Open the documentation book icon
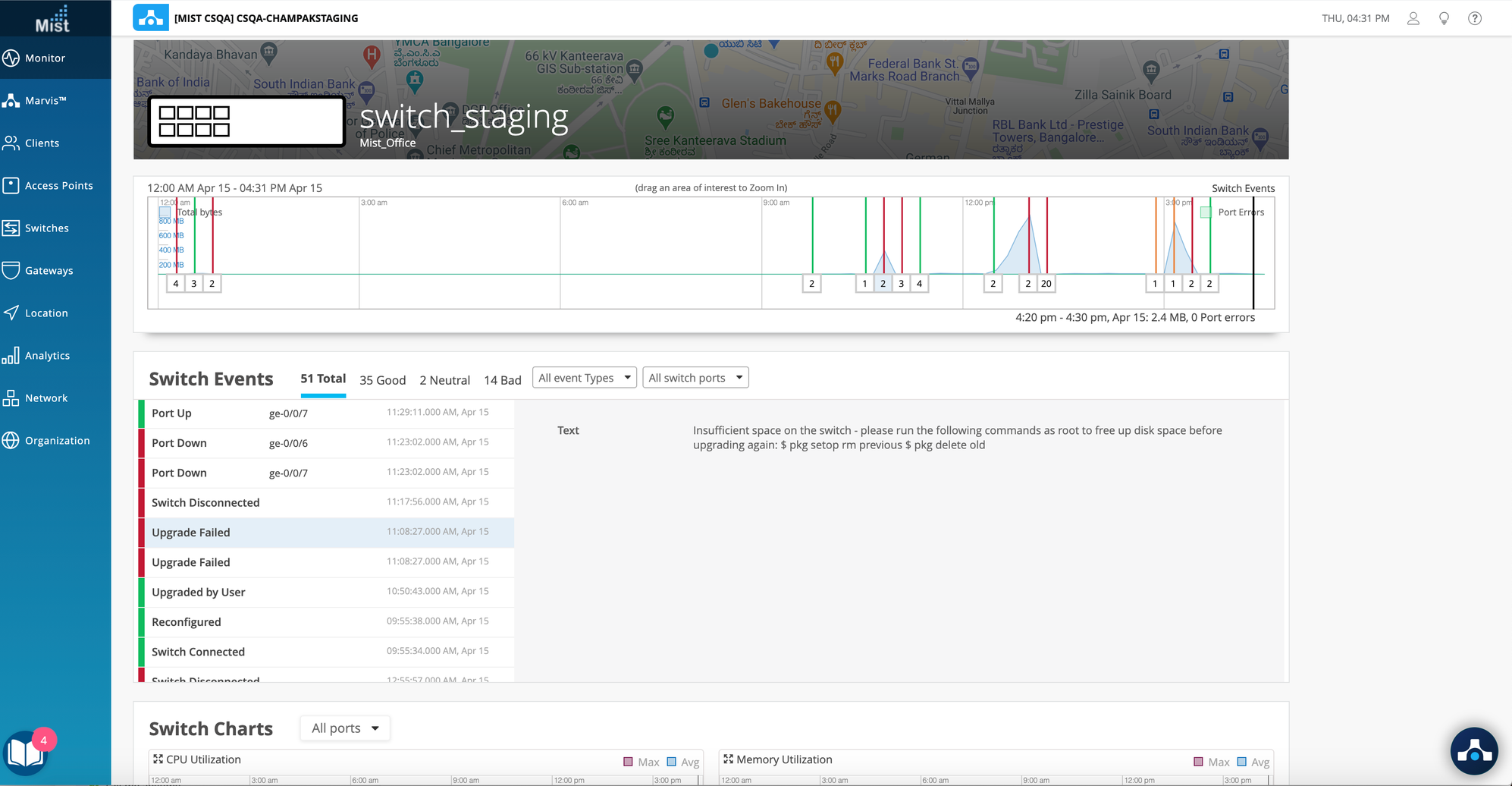This screenshot has height=786, width=1512. [x=26, y=752]
